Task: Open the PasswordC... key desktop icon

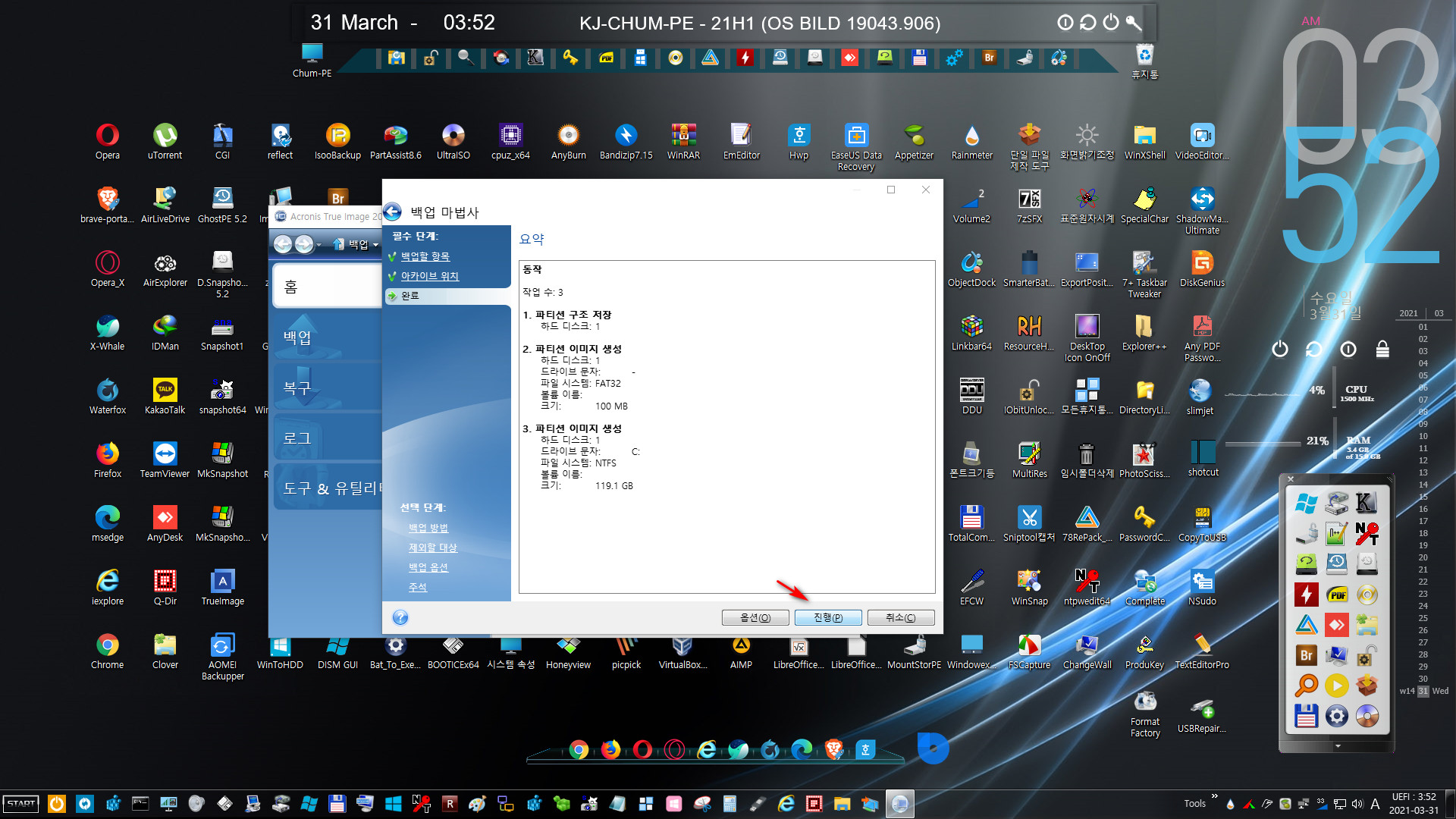Action: coord(1144,523)
